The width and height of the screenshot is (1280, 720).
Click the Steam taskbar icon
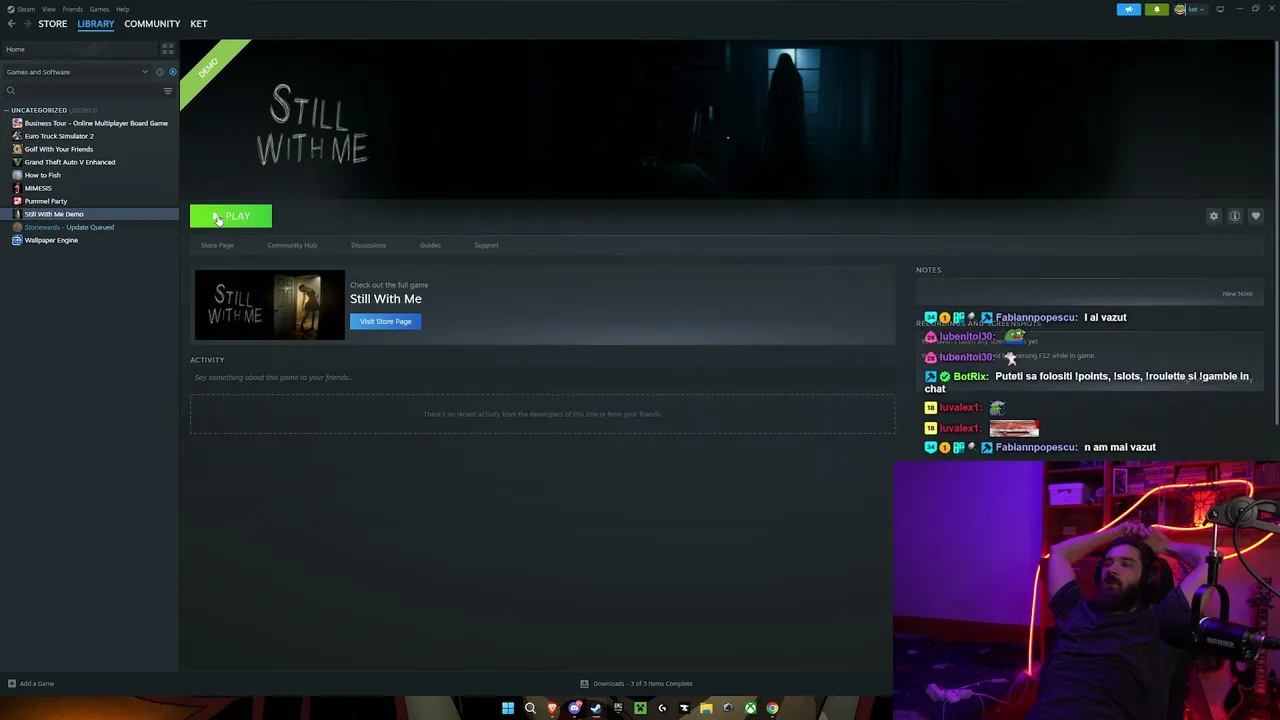(x=596, y=708)
